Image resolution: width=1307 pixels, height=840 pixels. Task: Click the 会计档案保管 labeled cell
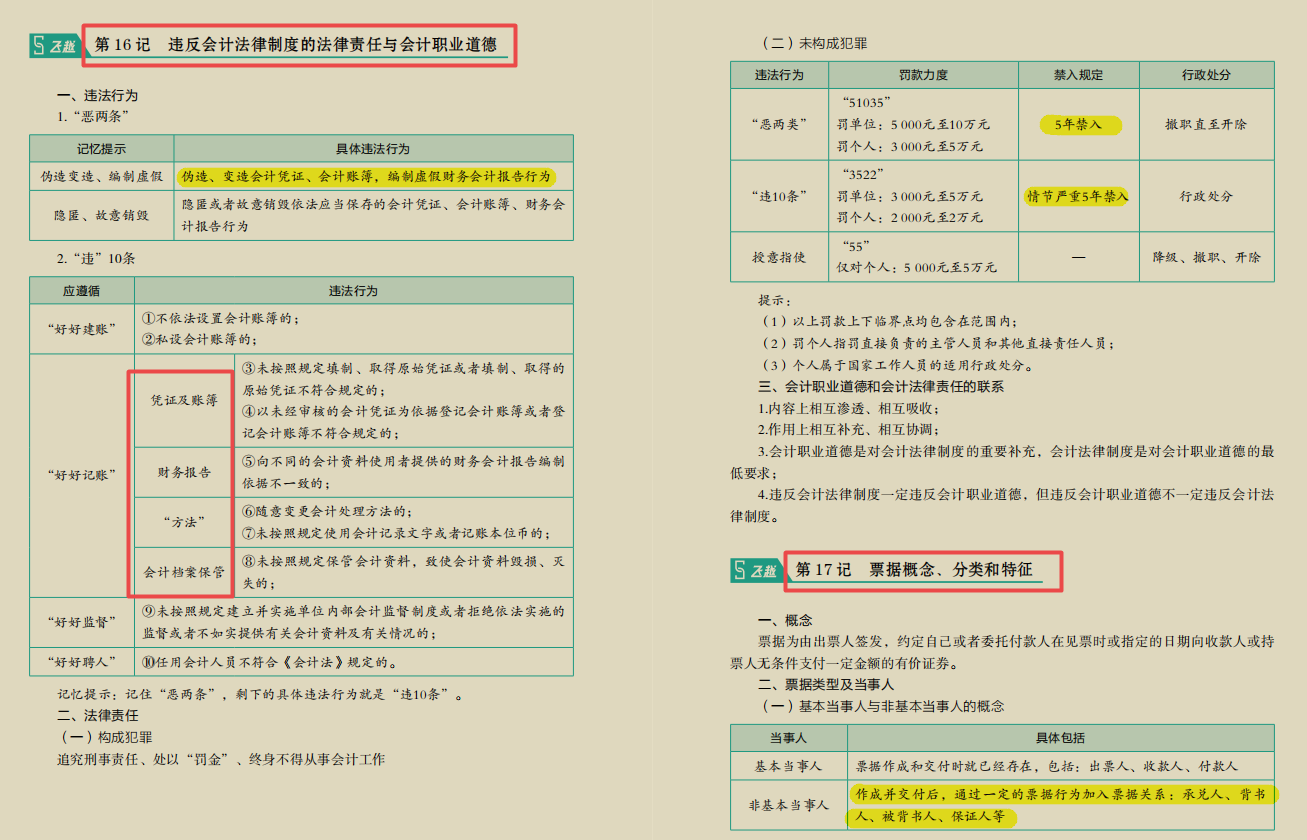[182, 572]
